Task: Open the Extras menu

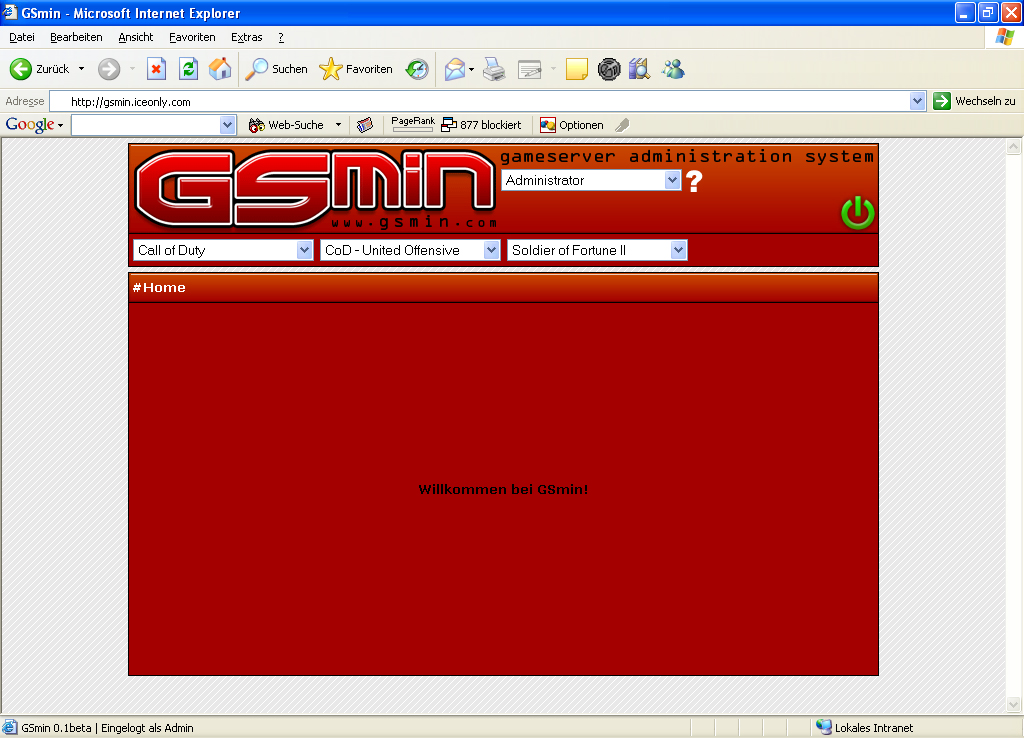Action: point(246,37)
